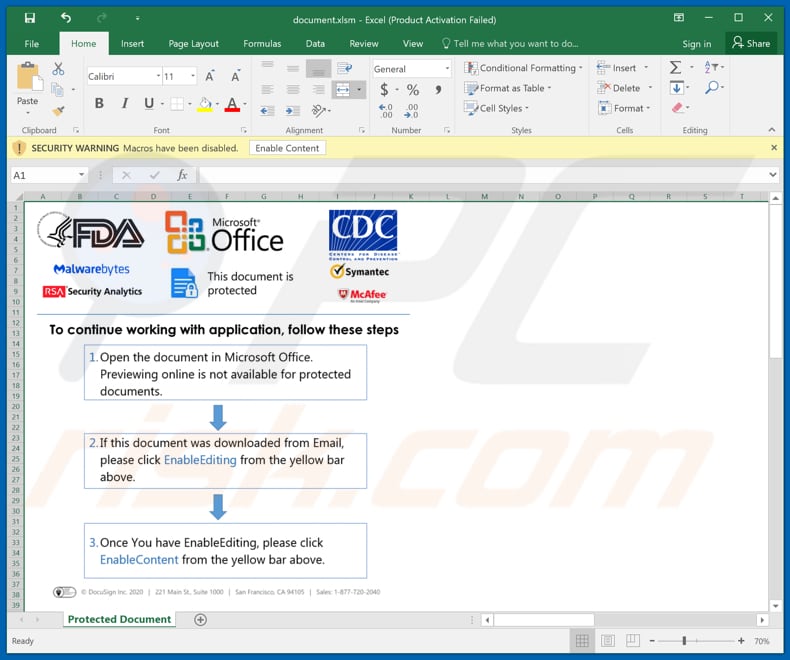
Task: Switch to Page Layout view in status bar
Action: pos(608,640)
